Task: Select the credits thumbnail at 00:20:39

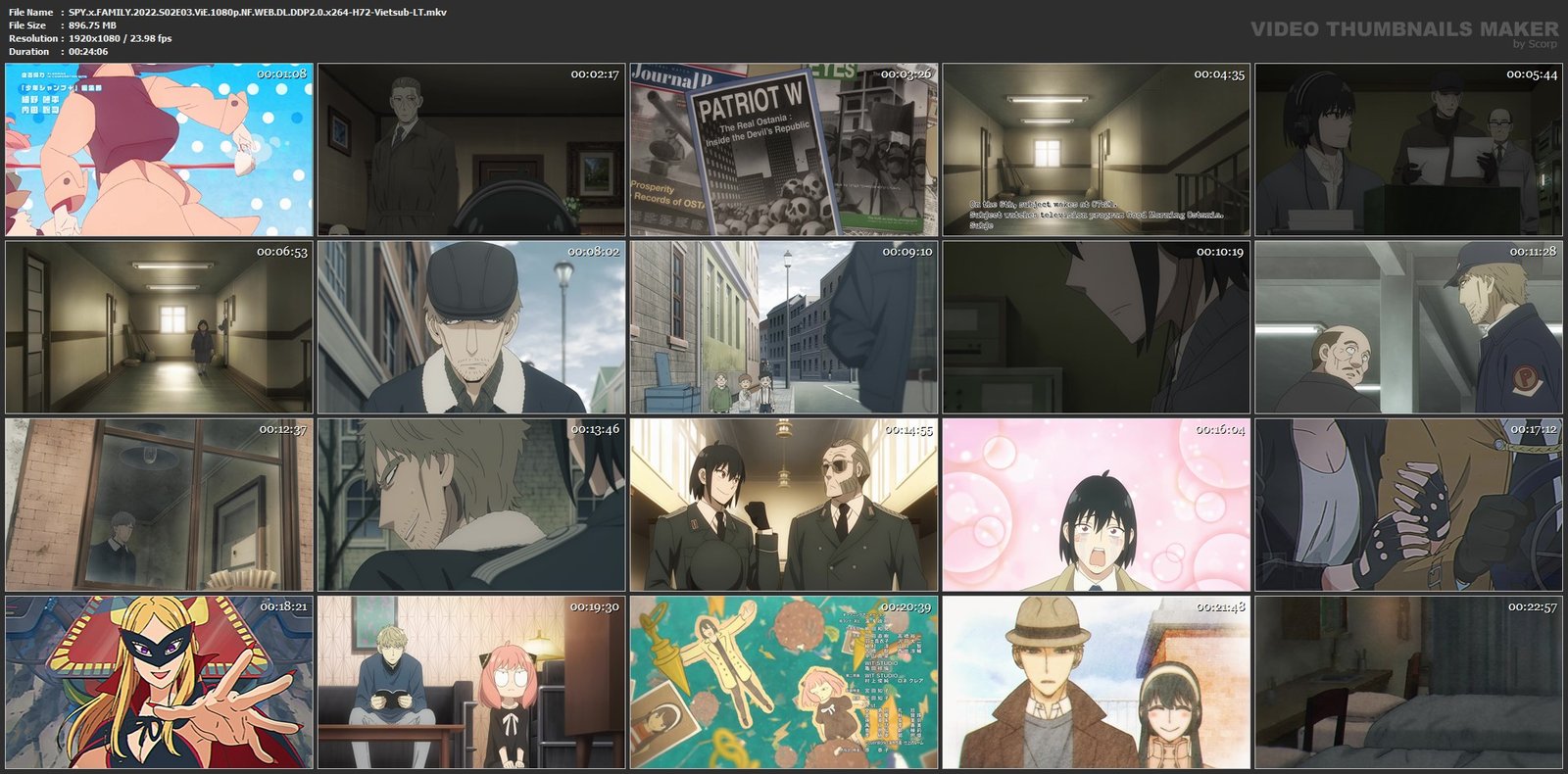Action: [x=784, y=683]
